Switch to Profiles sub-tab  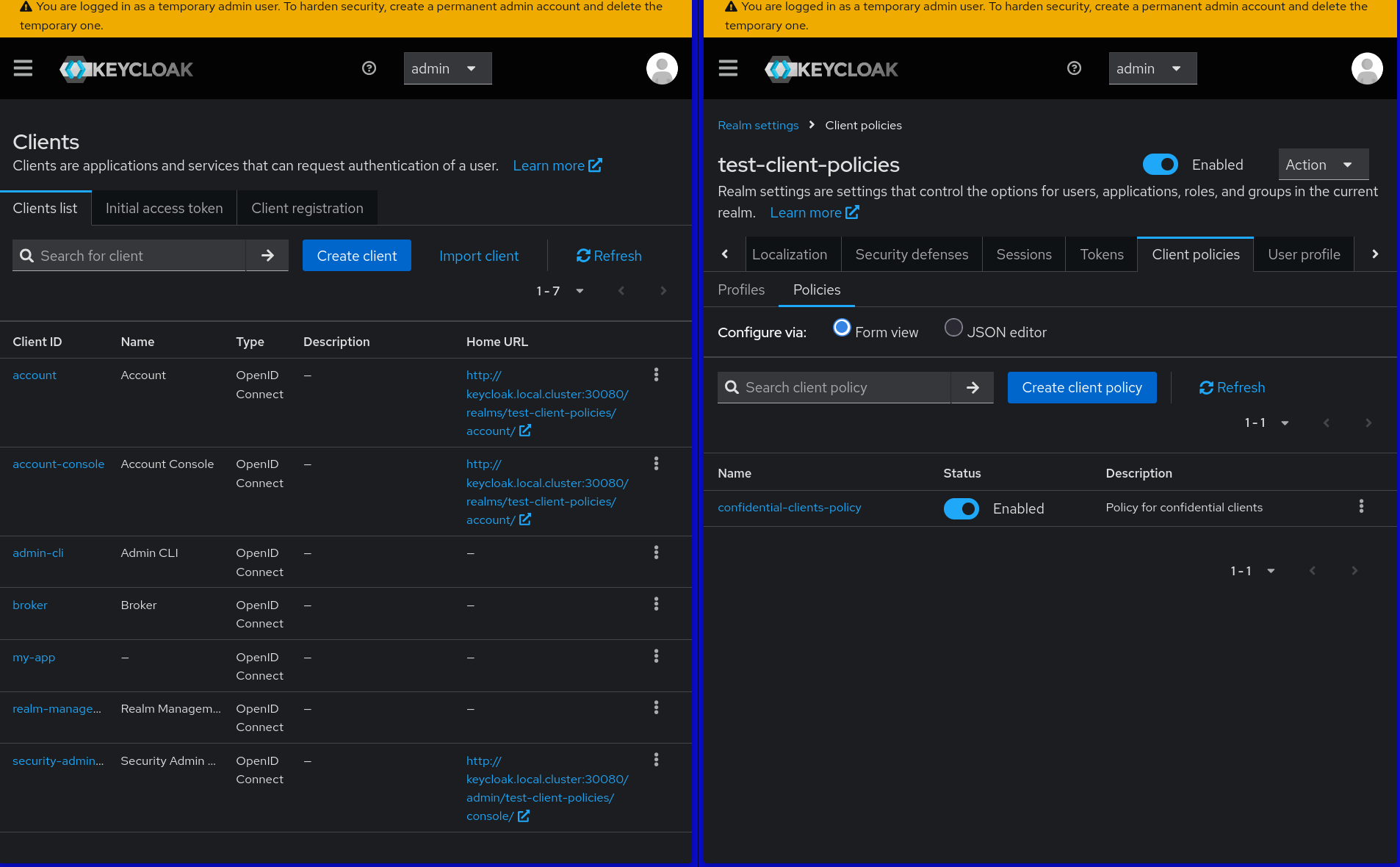(x=741, y=289)
